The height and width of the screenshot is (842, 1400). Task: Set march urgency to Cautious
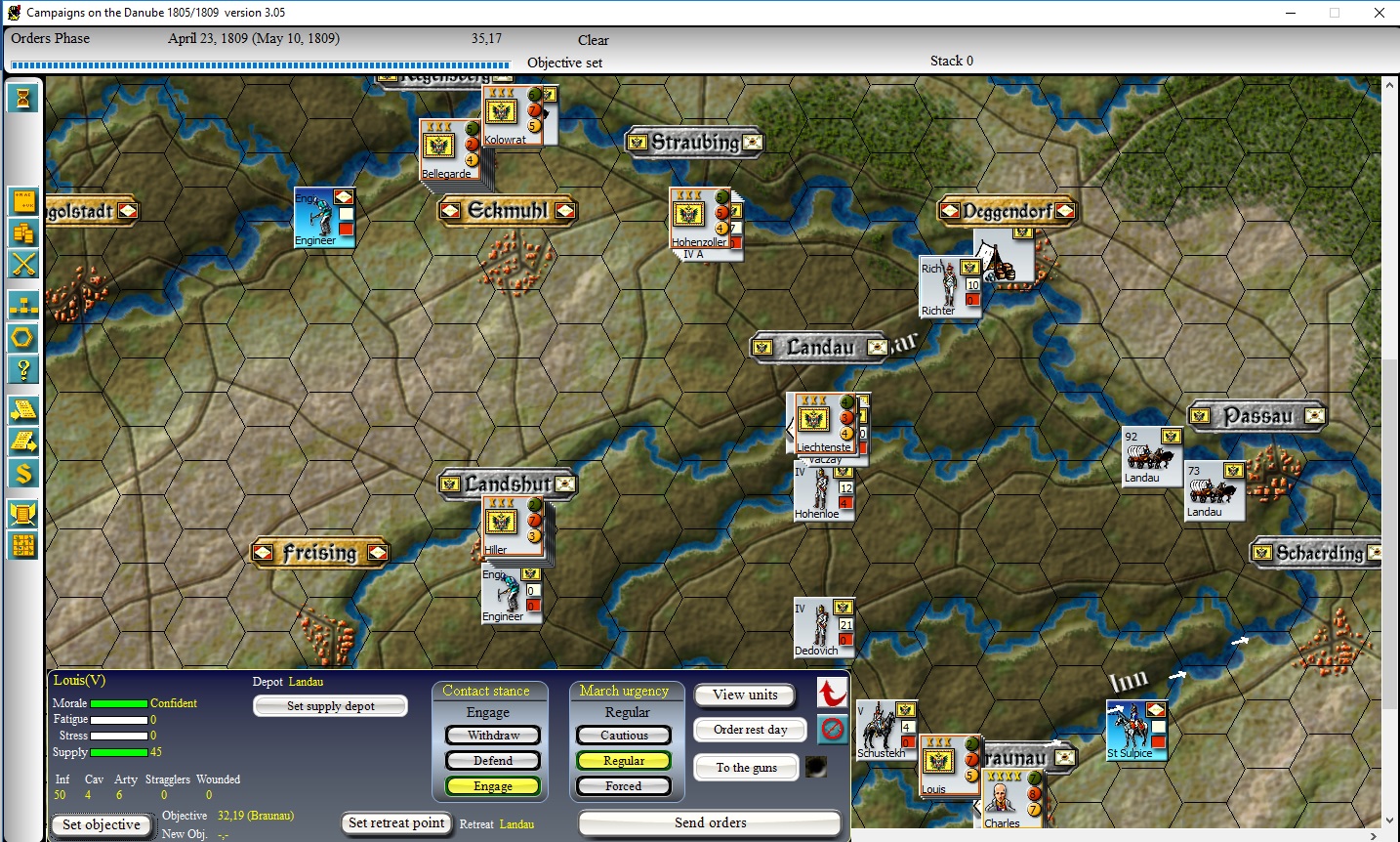(624, 736)
